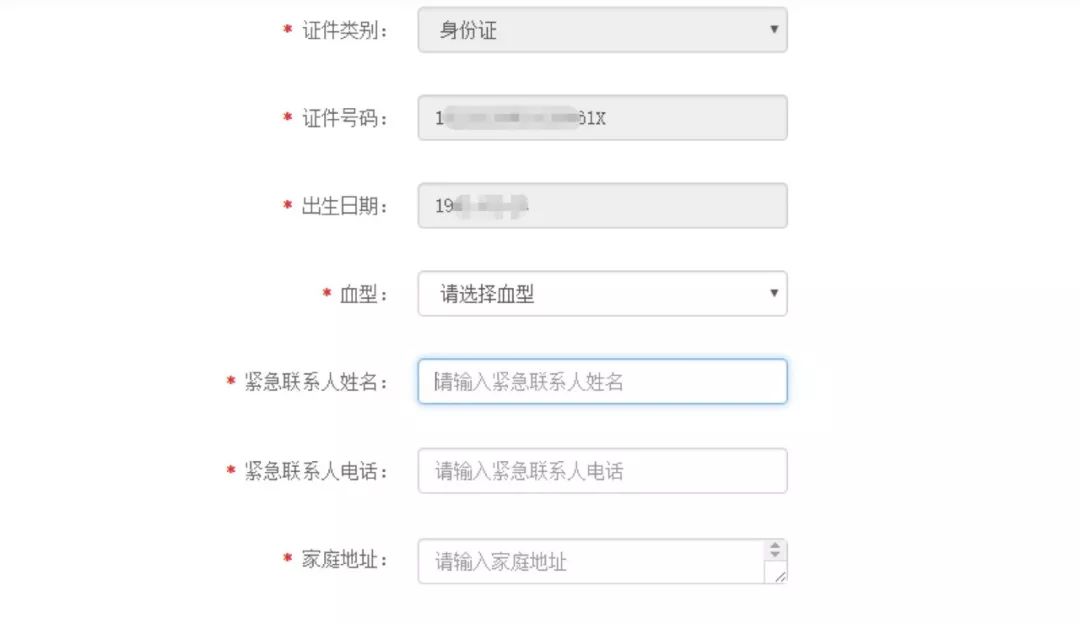Click the 证件号码 ID number field
Viewport: 1080px width, 624px height.
(x=600, y=118)
